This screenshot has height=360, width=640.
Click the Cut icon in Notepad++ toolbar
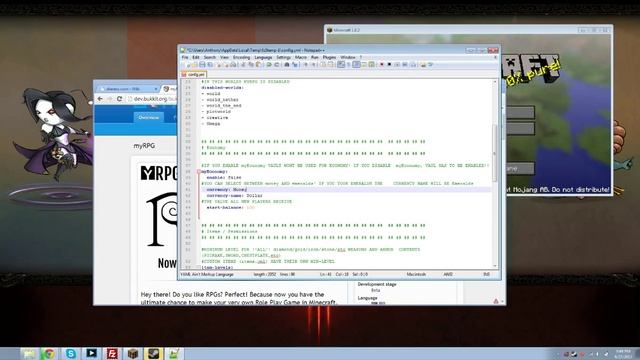pyautogui.click(x=243, y=64)
